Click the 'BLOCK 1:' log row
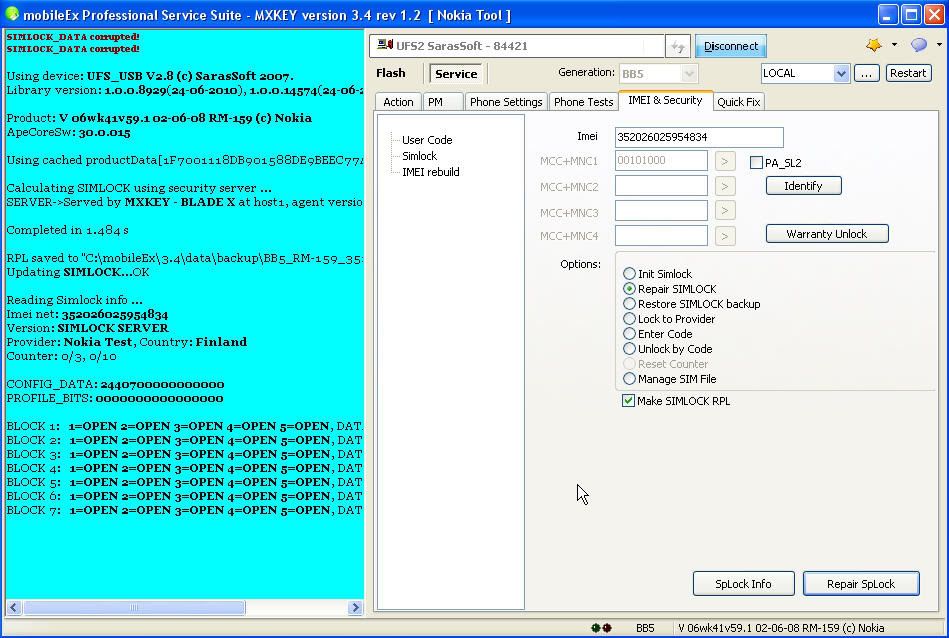Screen dimensions: 949x638 [x=184, y=426]
